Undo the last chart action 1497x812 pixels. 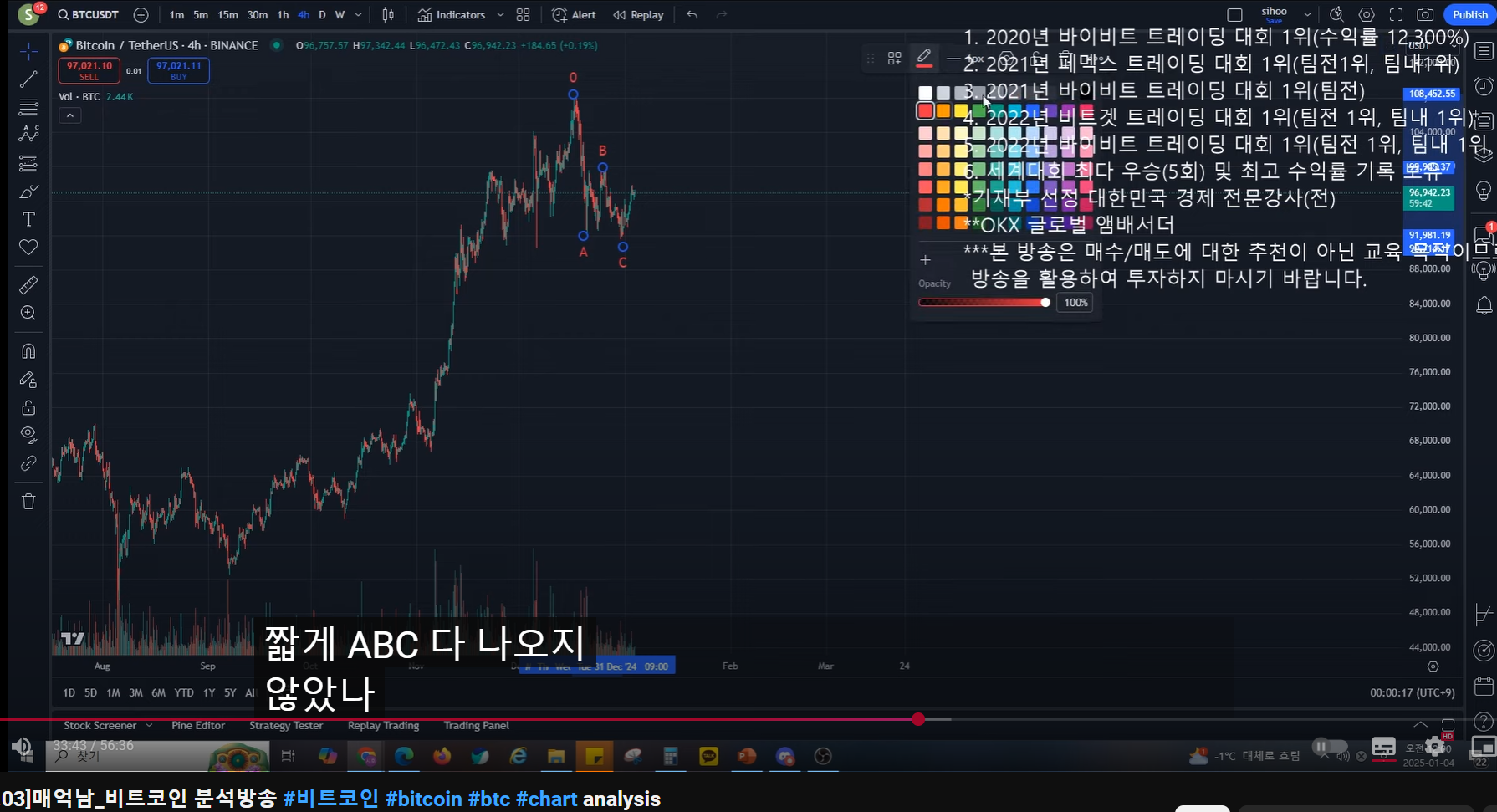tap(692, 14)
